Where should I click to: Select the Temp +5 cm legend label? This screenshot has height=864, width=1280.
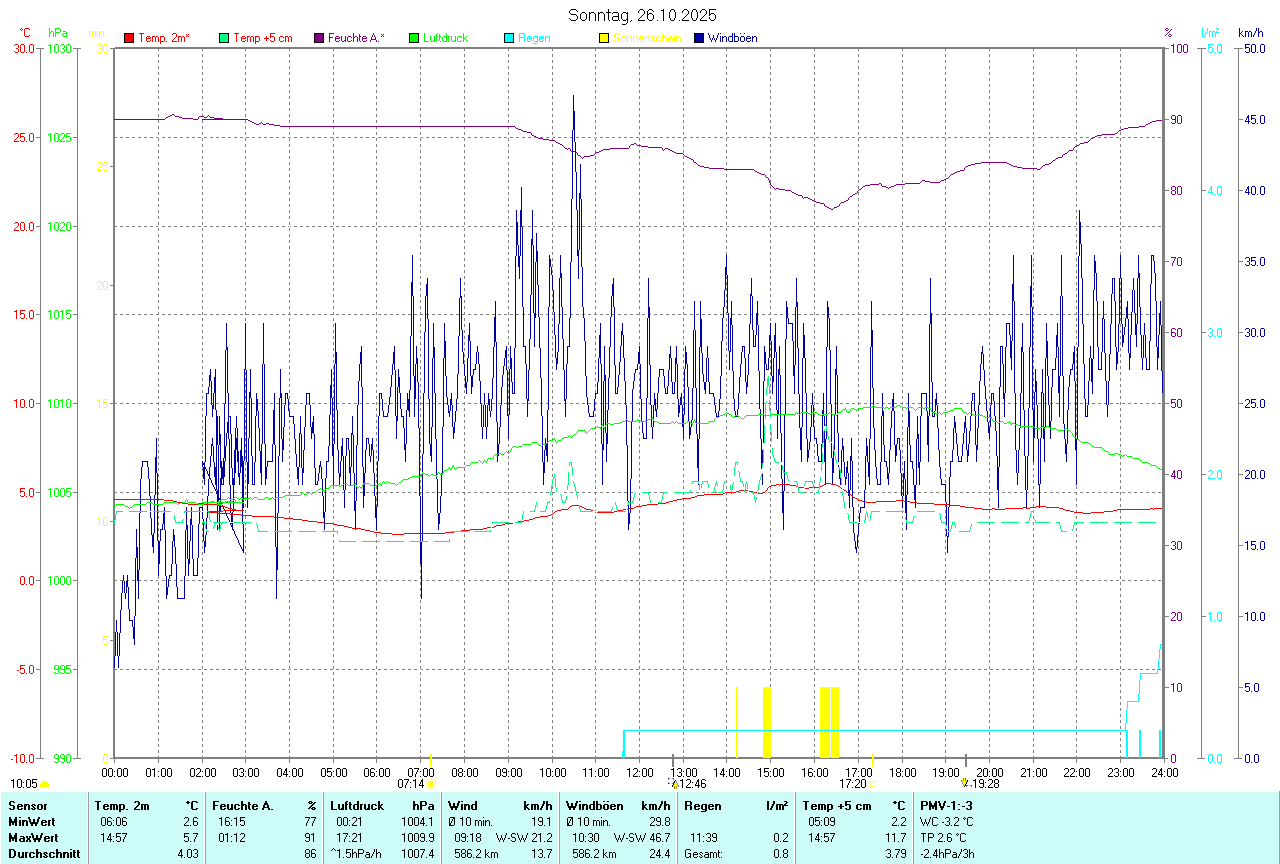pos(262,38)
